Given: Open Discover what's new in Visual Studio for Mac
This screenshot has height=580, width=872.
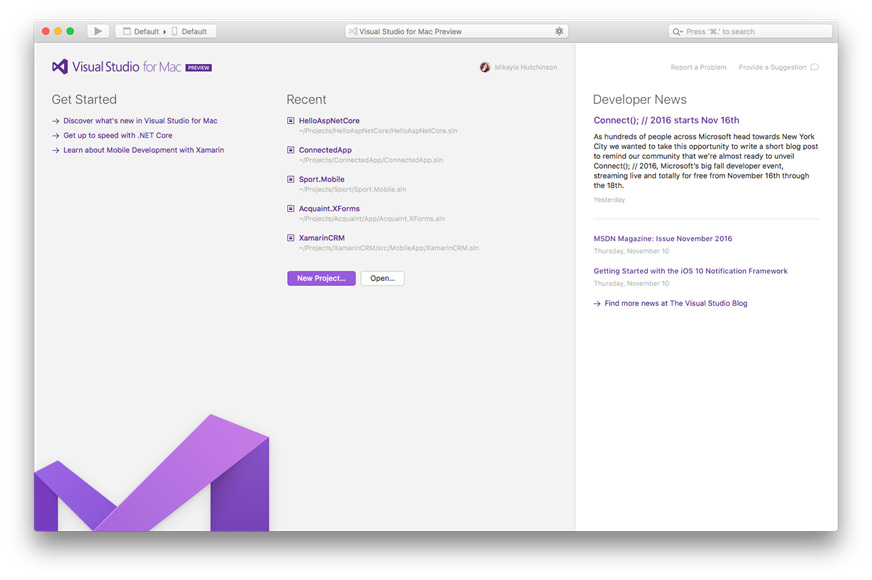Looking at the screenshot, I should click(x=140, y=121).
